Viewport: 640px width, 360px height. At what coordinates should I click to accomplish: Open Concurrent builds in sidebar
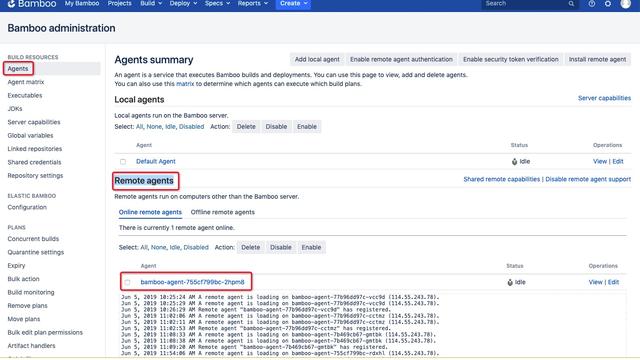tap(33, 239)
